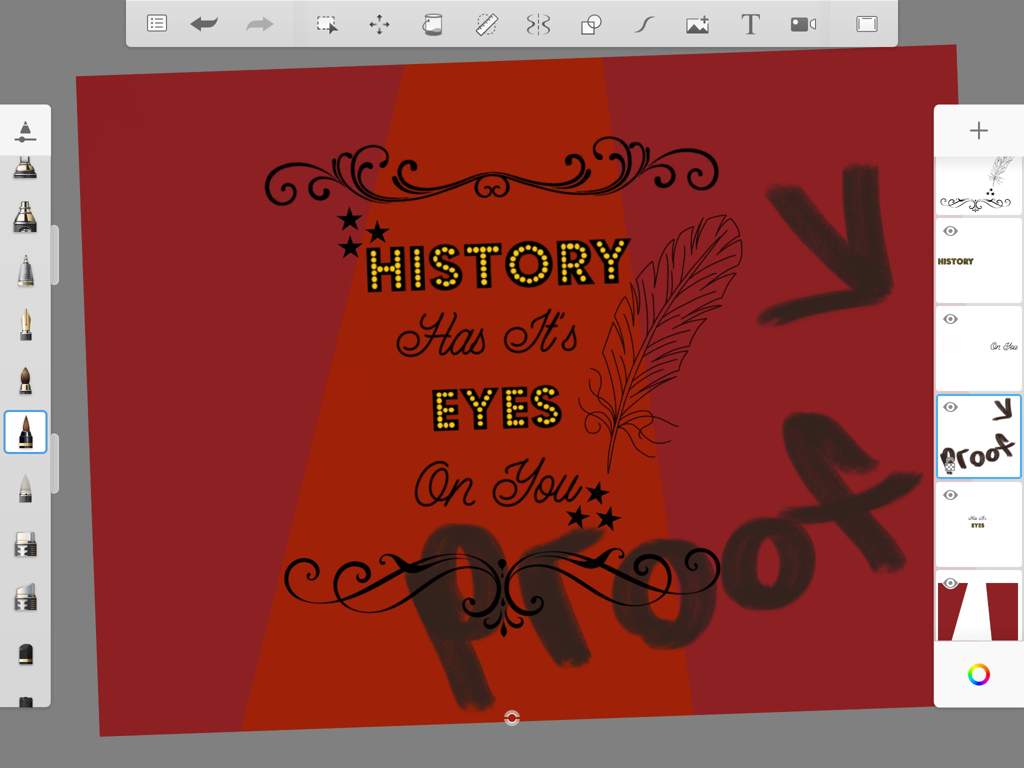This screenshot has height=768, width=1024.
Task: Activate the Predictive Stroke tool
Action: (644, 24)
